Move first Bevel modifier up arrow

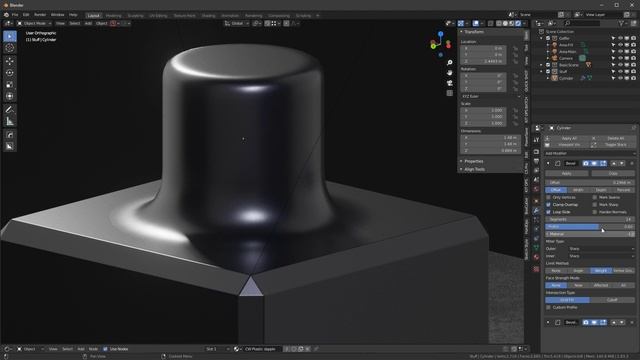pos(613,163)
